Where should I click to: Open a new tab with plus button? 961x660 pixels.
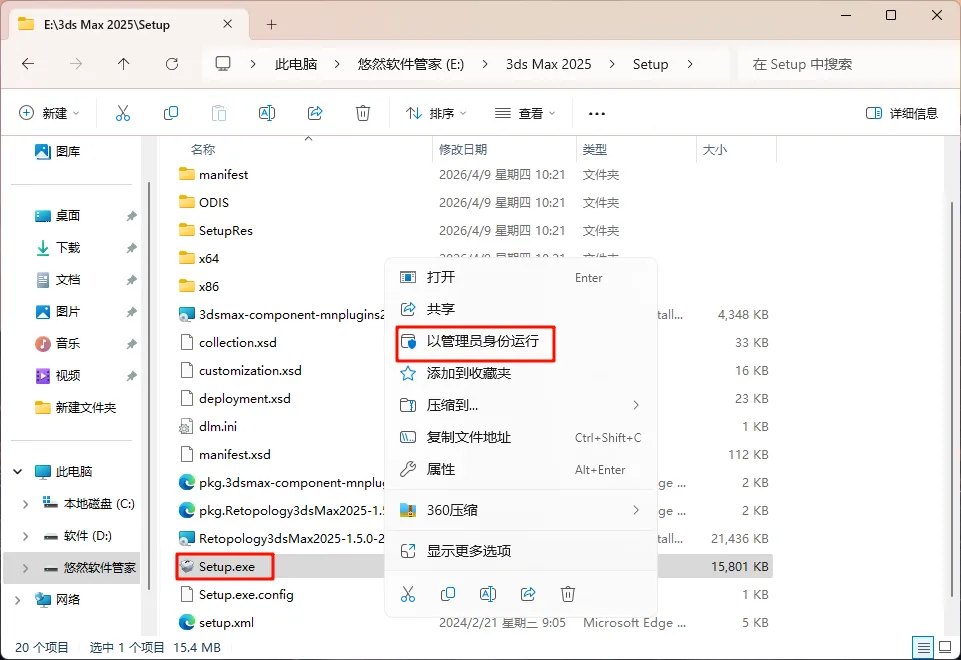(272, 25)
